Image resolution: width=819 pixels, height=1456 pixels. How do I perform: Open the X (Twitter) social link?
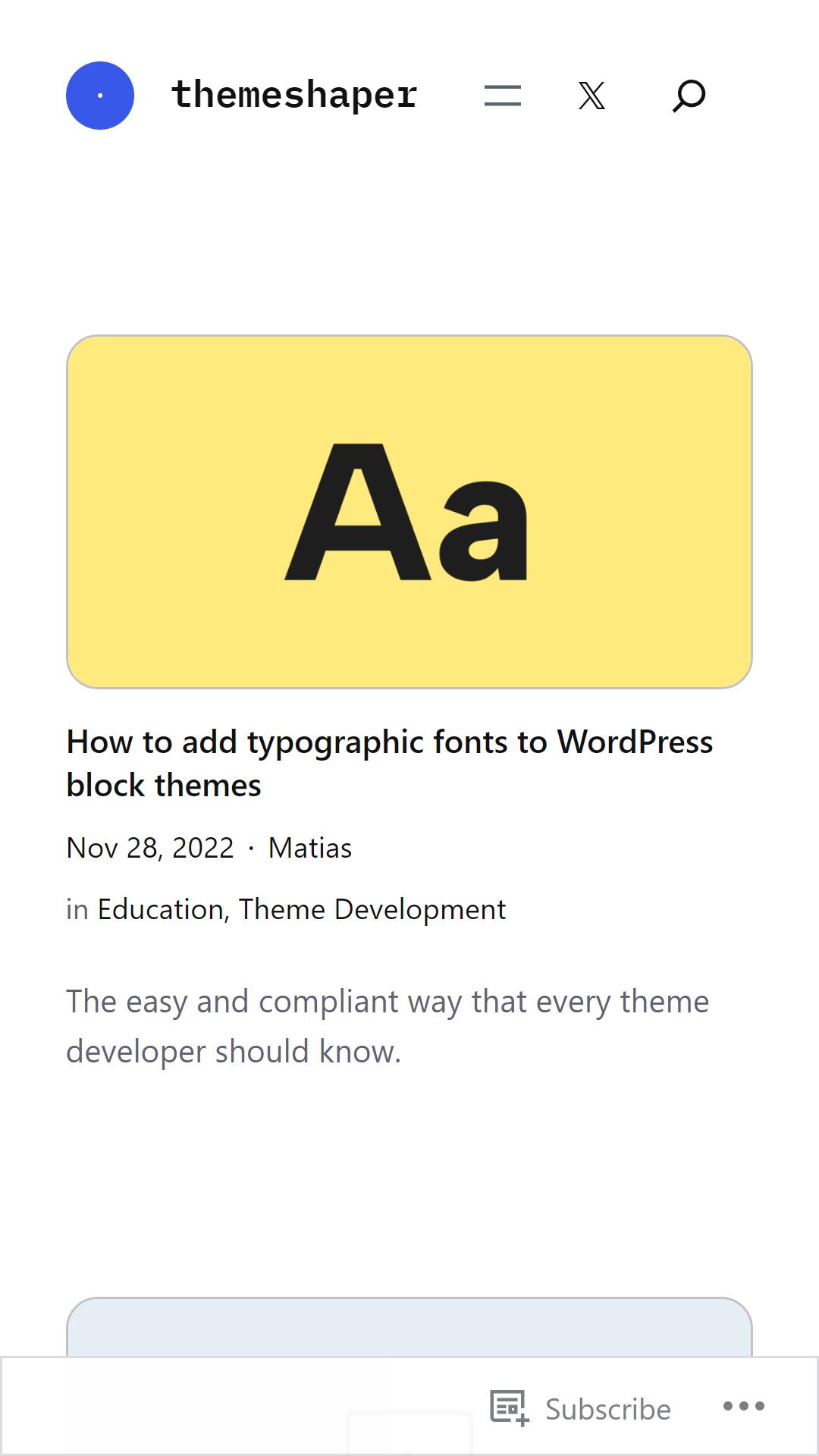tap(591, 96)
